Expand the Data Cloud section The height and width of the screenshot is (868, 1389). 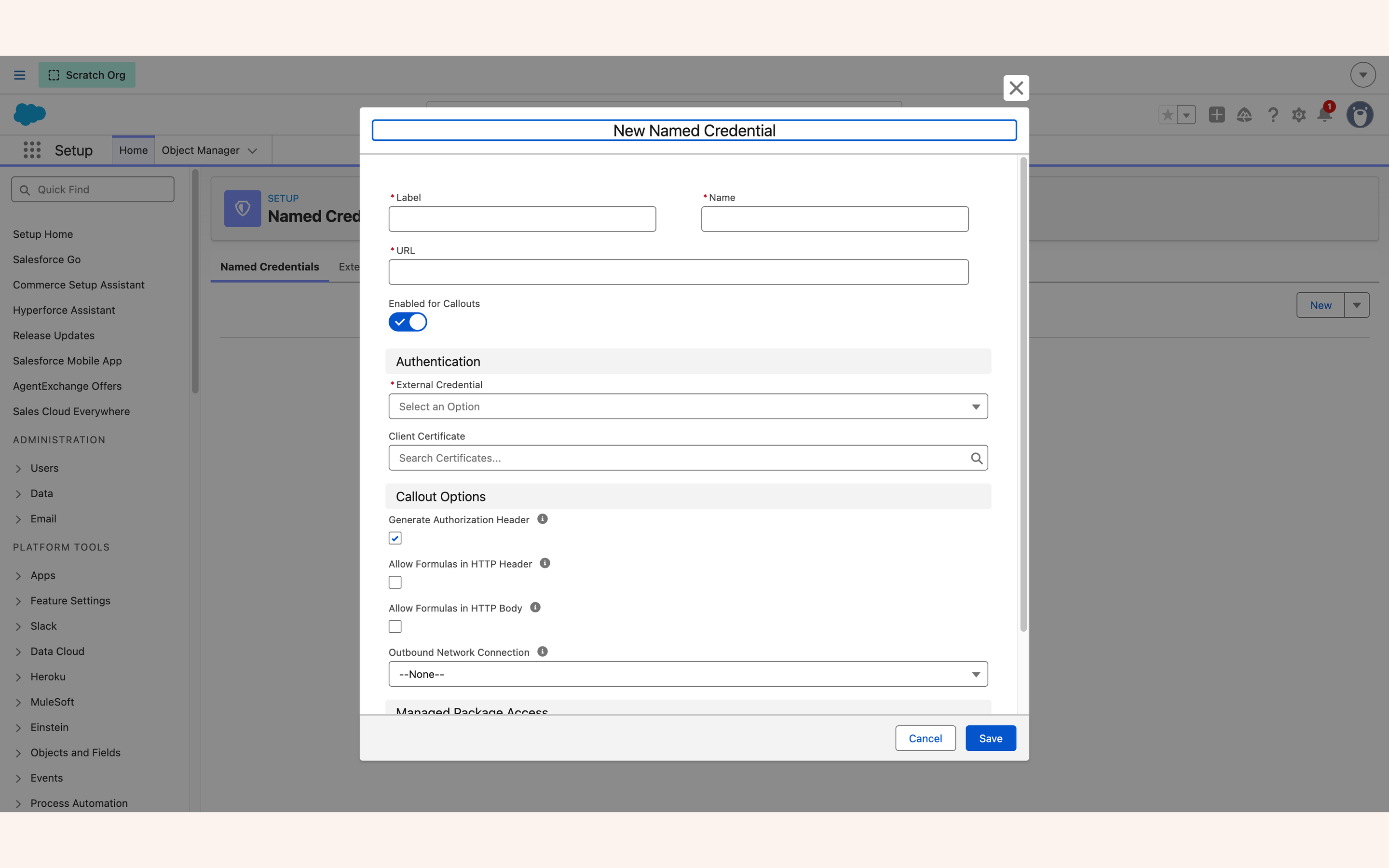[18, 652]
